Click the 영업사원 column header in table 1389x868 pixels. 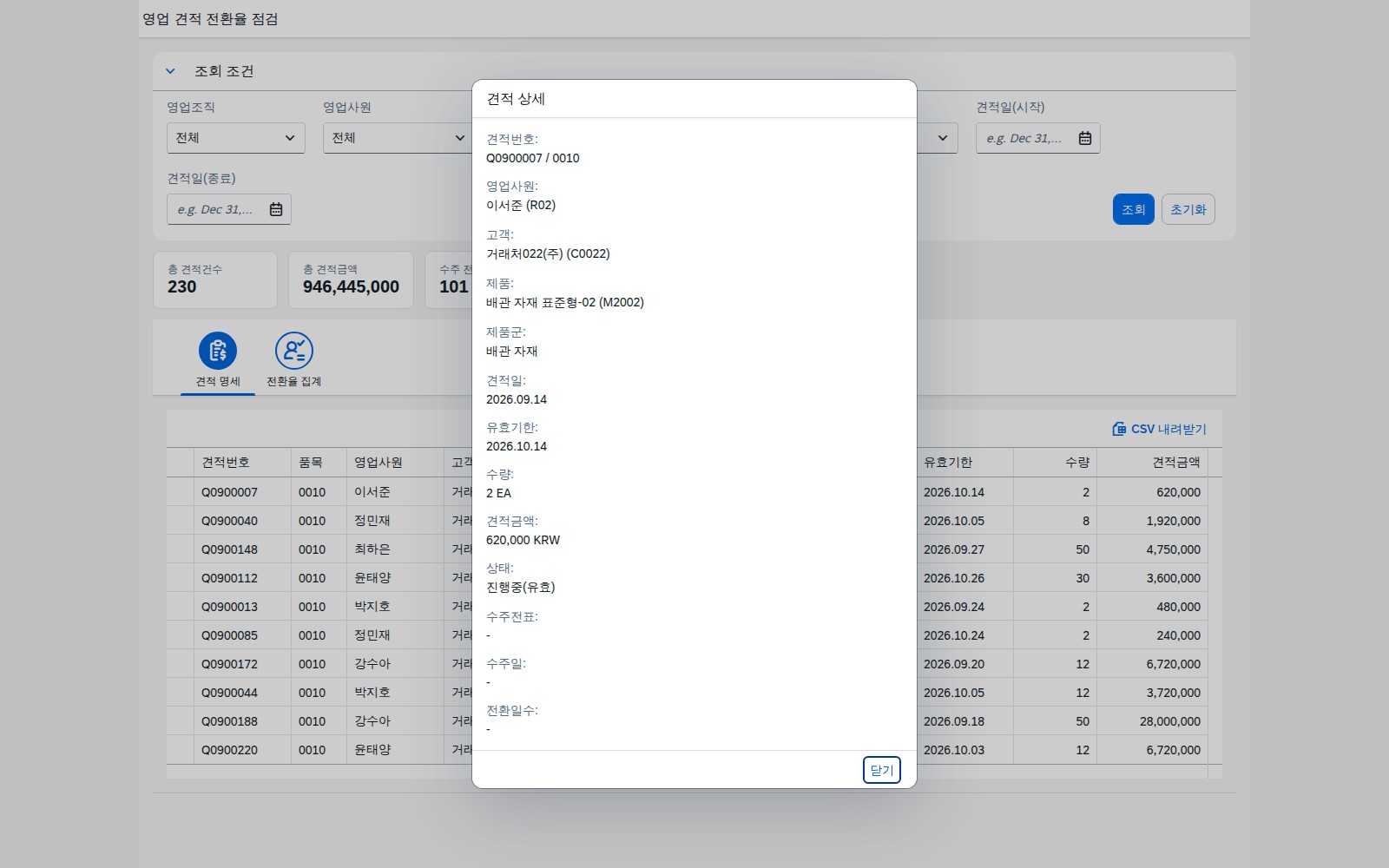coord(395,463)
